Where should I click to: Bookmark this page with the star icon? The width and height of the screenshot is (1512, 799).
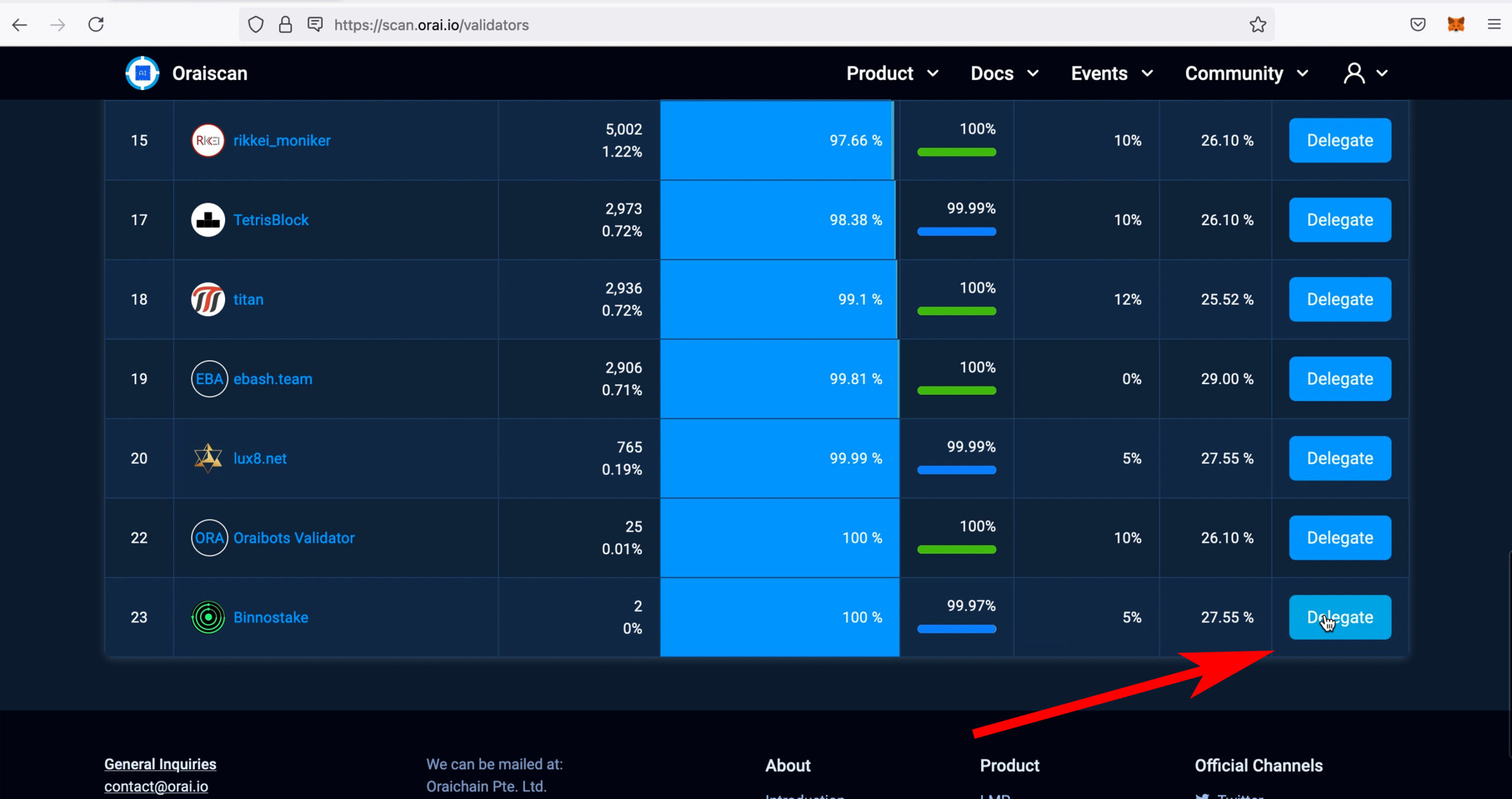tap(1257, 25)
